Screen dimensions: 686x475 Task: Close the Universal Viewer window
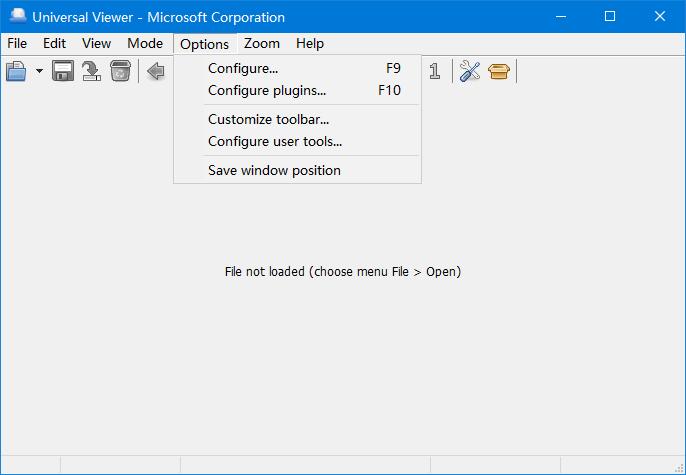(660, 17)
